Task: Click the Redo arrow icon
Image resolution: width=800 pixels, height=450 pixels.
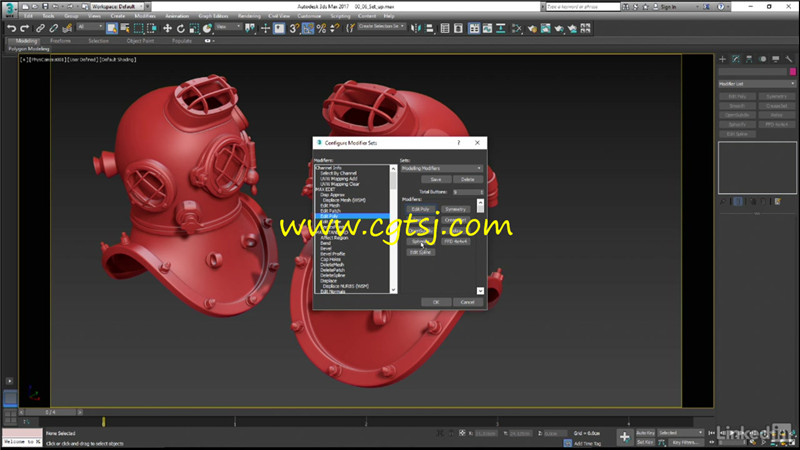Action: (24, 29)
